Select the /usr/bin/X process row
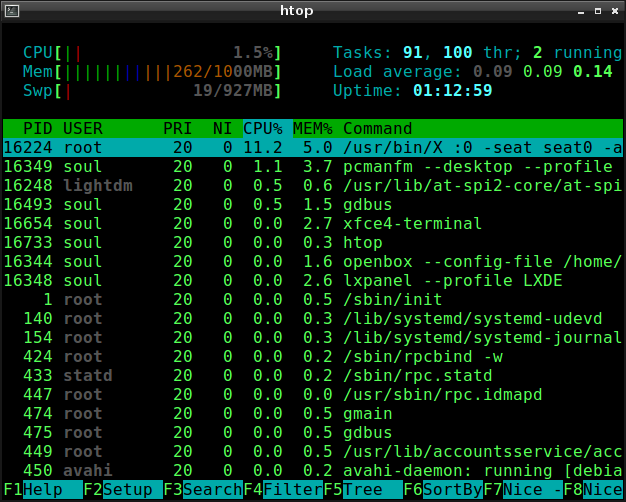The image size is (626, 502). [x=313, y=148]
